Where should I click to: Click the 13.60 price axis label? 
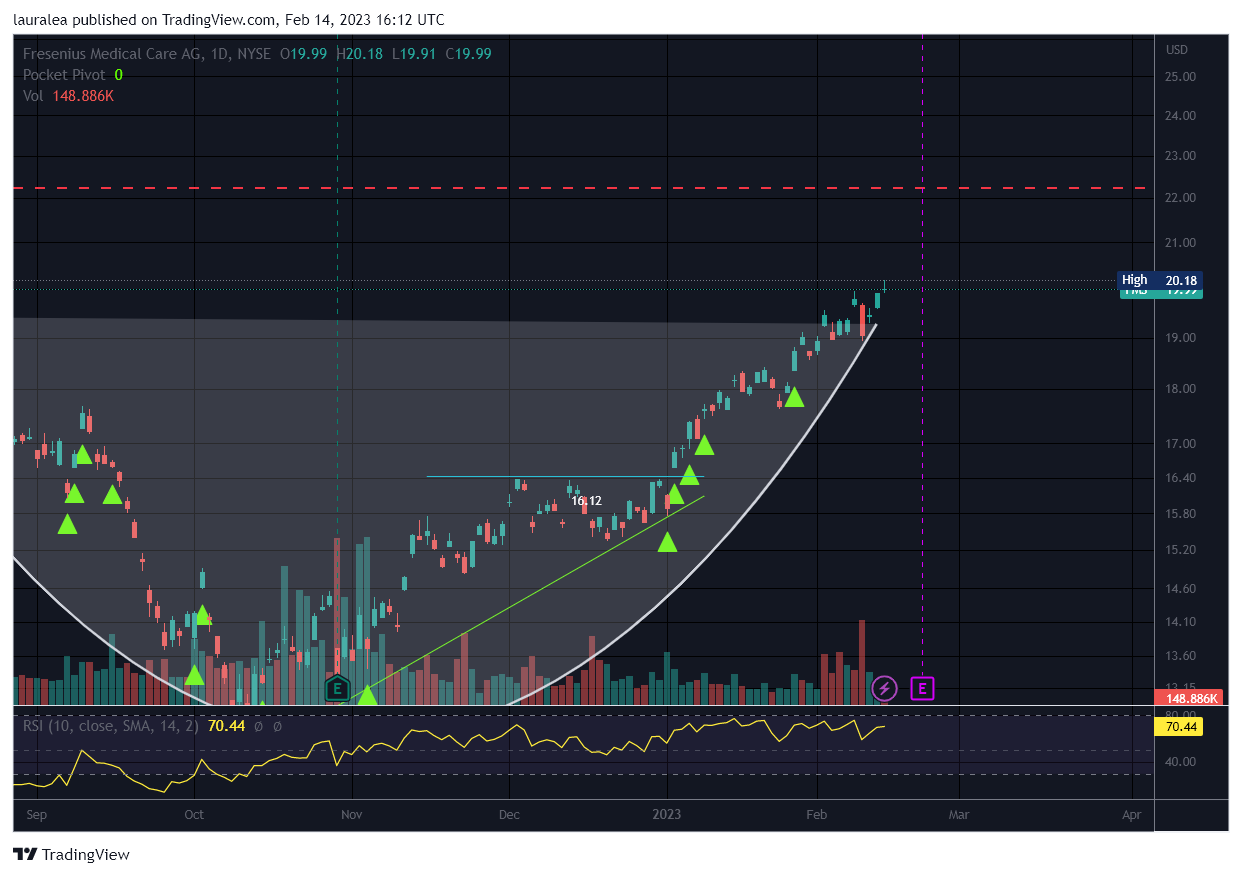click(x=1180, y=656)
